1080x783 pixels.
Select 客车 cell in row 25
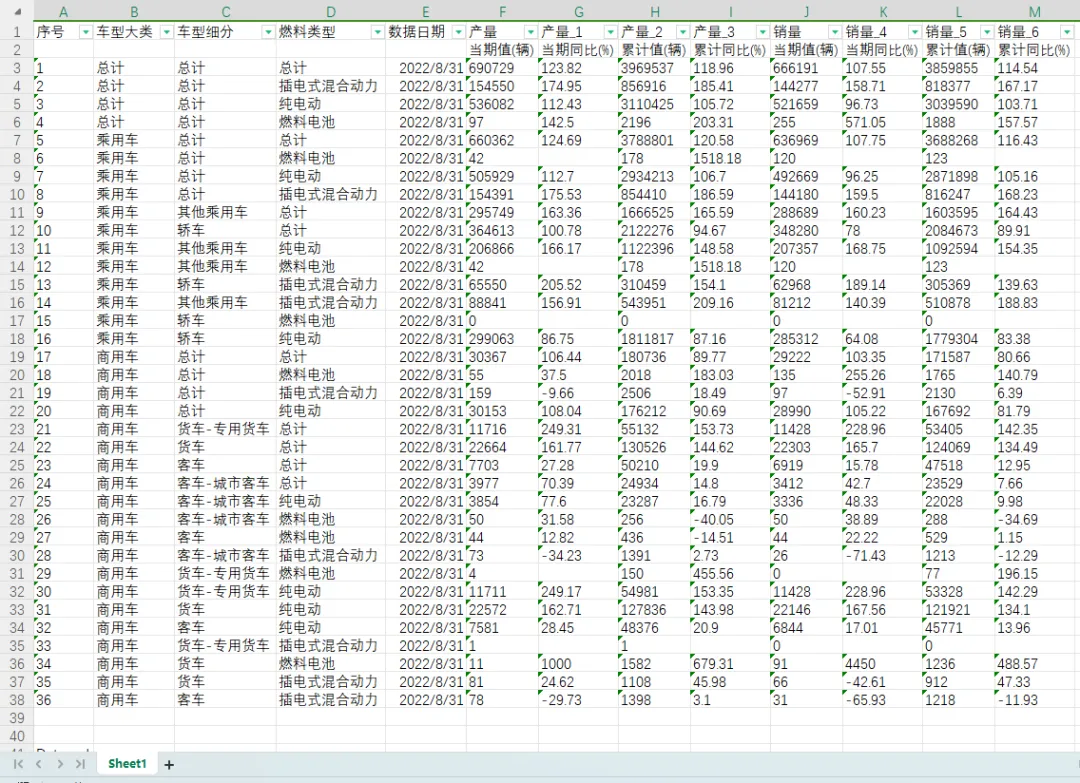pos(225,465)
